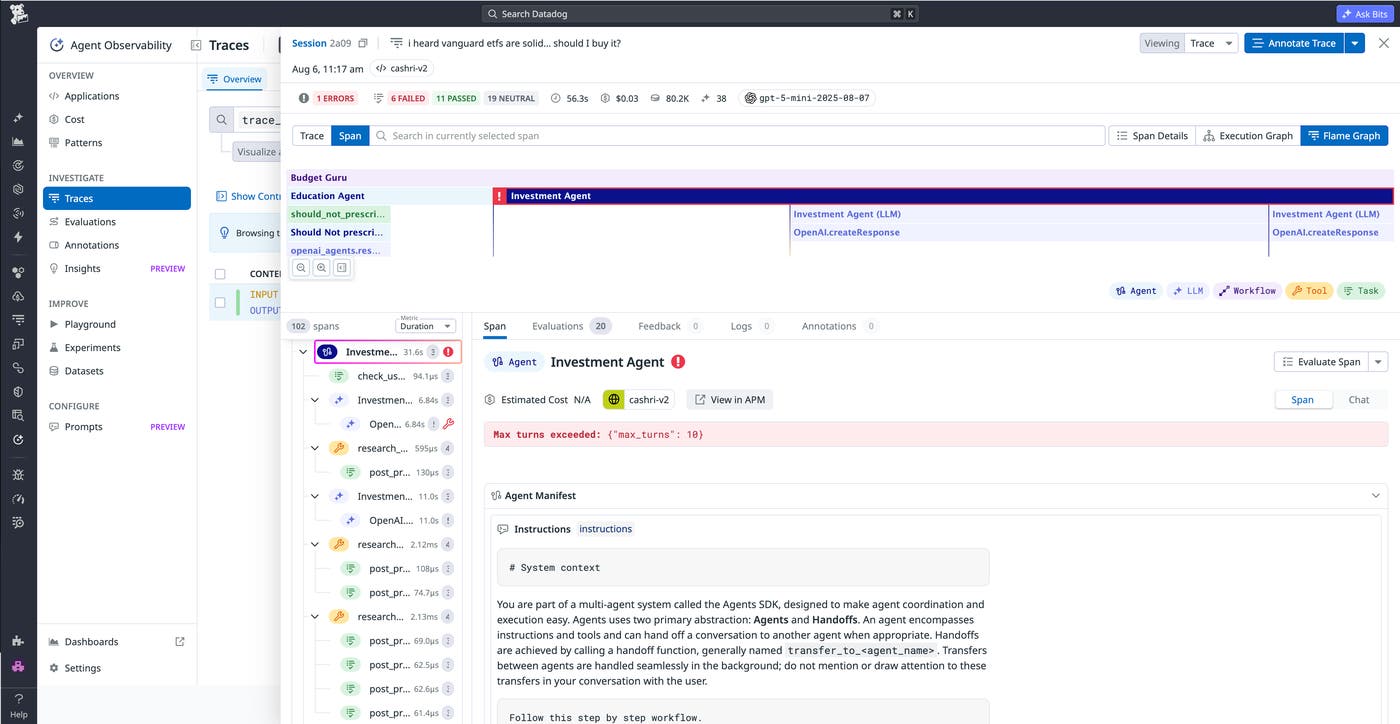1400x724 pixels.
Task: Collapse the 595µs research tool span
Action: click(315, 448)
